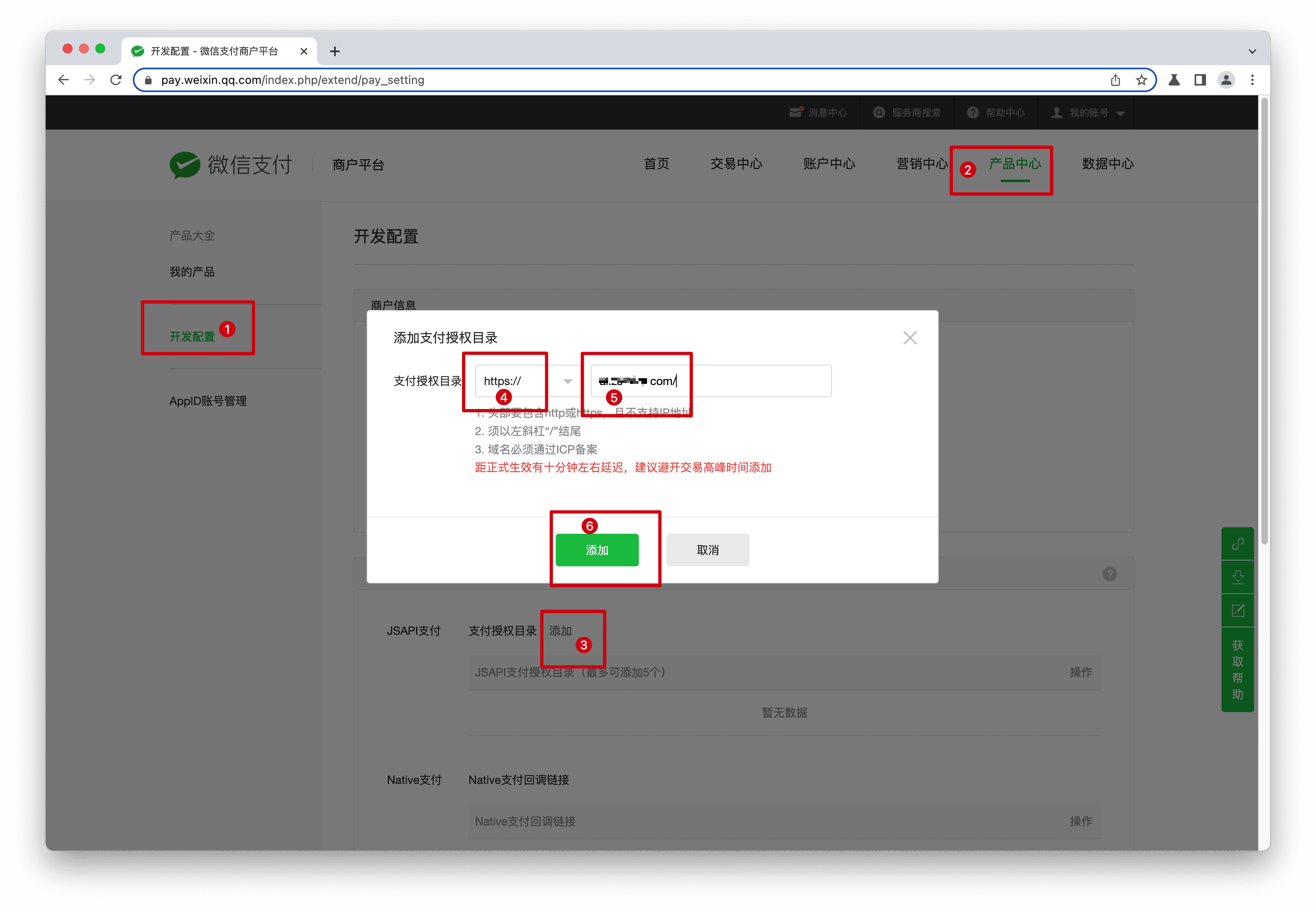The height and width of the screenshot is (911, 1316).
Task: Reload the page
Action: tap(116, 80)
